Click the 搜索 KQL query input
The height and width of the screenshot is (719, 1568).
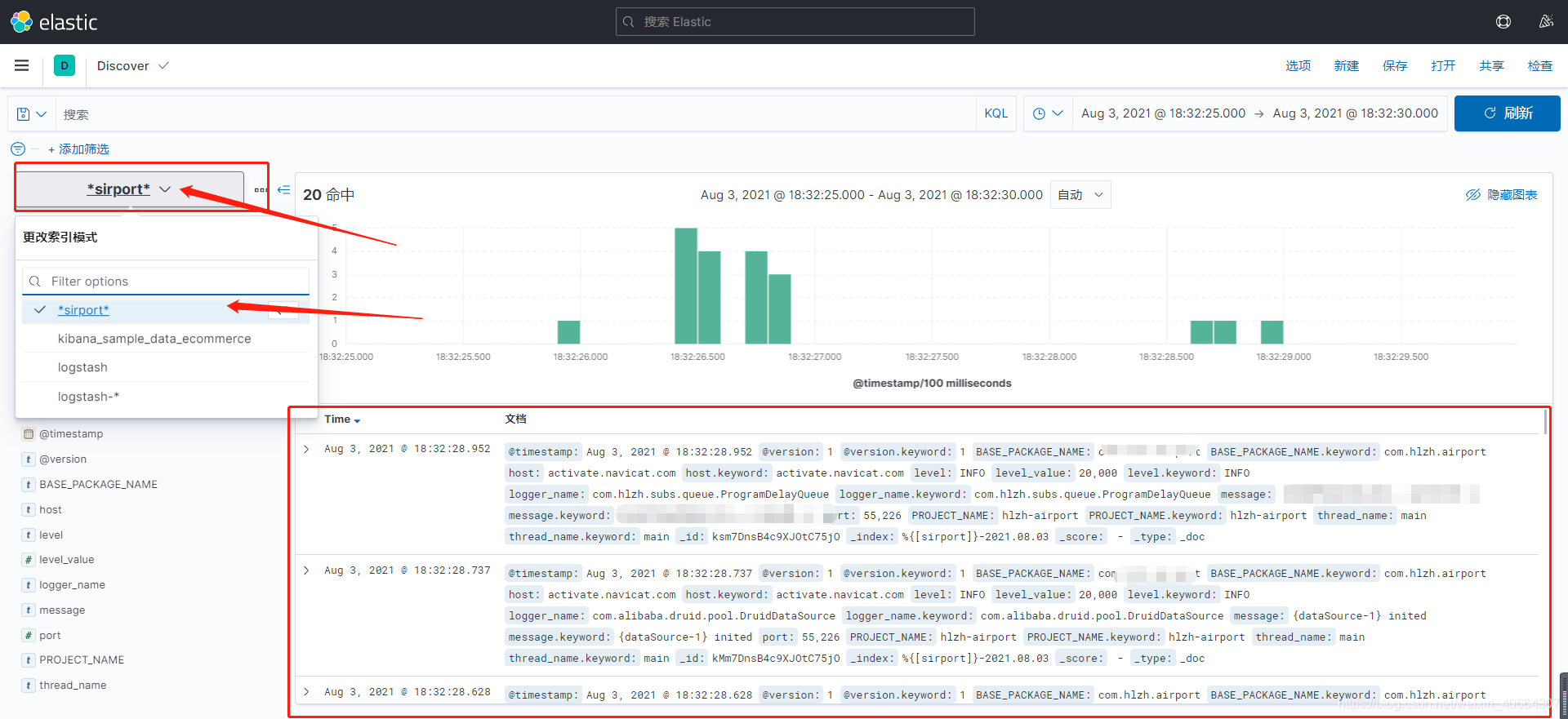[x=515, y=114]
